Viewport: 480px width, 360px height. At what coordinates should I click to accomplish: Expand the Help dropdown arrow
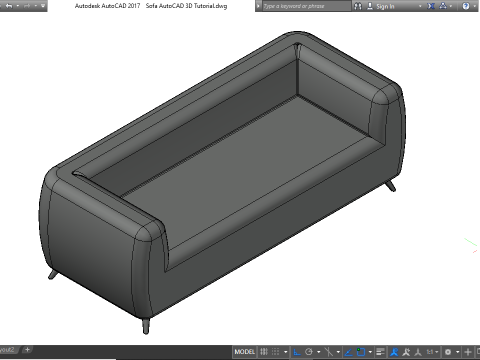[x=474, y=6]
